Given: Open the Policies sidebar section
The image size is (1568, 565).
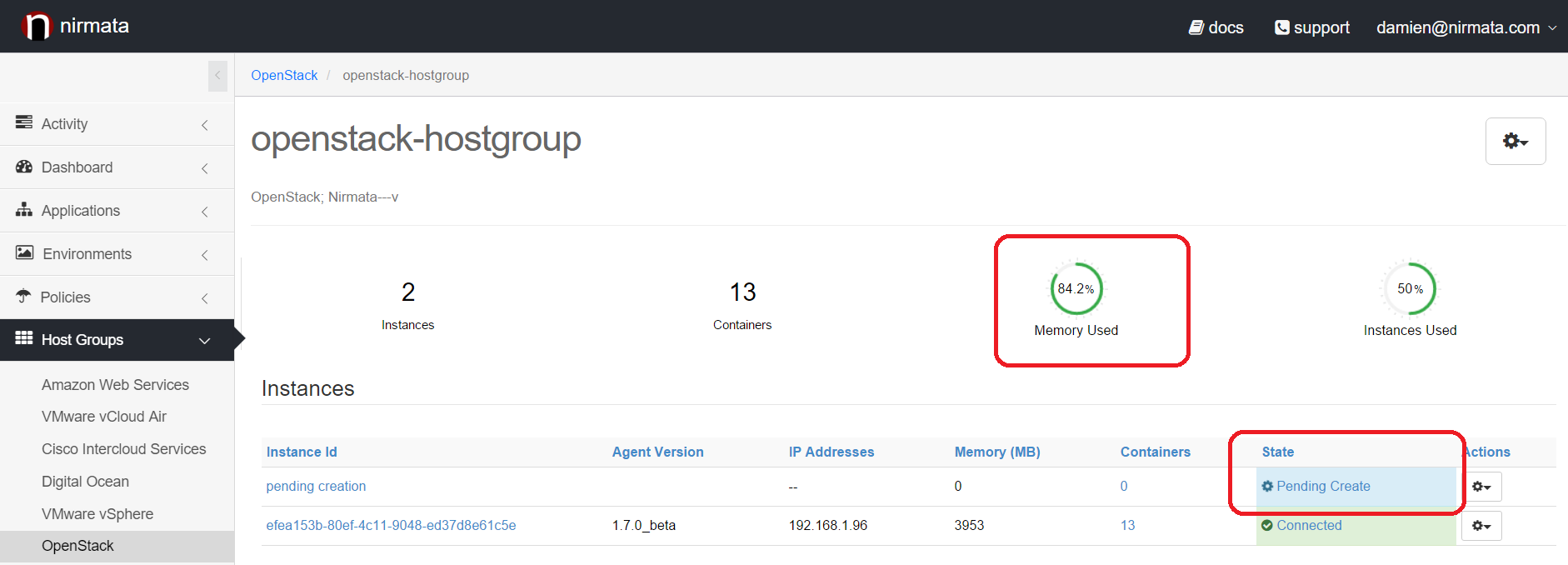Looking at the screenshot, I should tap(117, 297).
